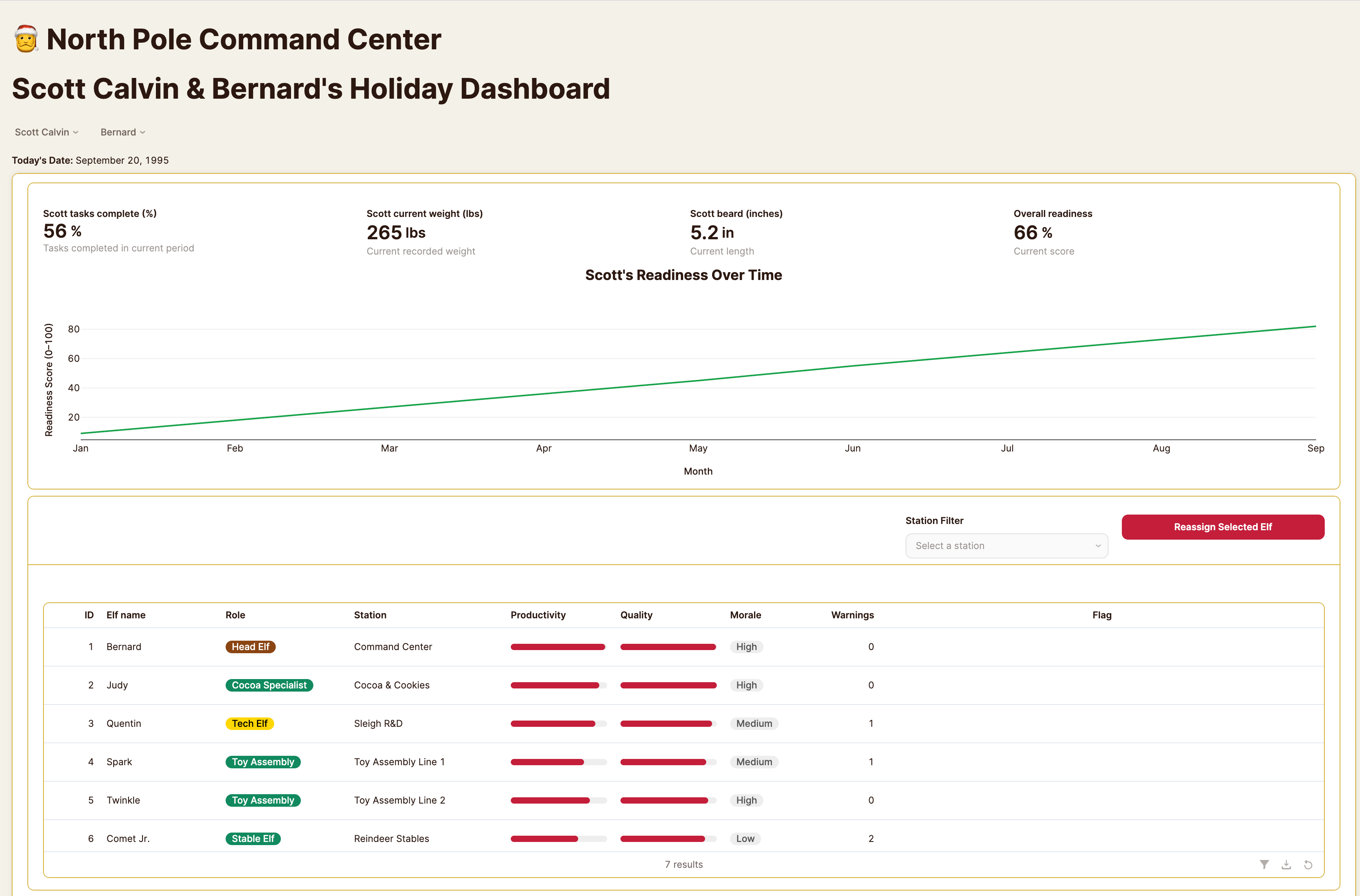Click the table refresh icon
This screenshot has height=896, width=1360.
pos(1308,865)
